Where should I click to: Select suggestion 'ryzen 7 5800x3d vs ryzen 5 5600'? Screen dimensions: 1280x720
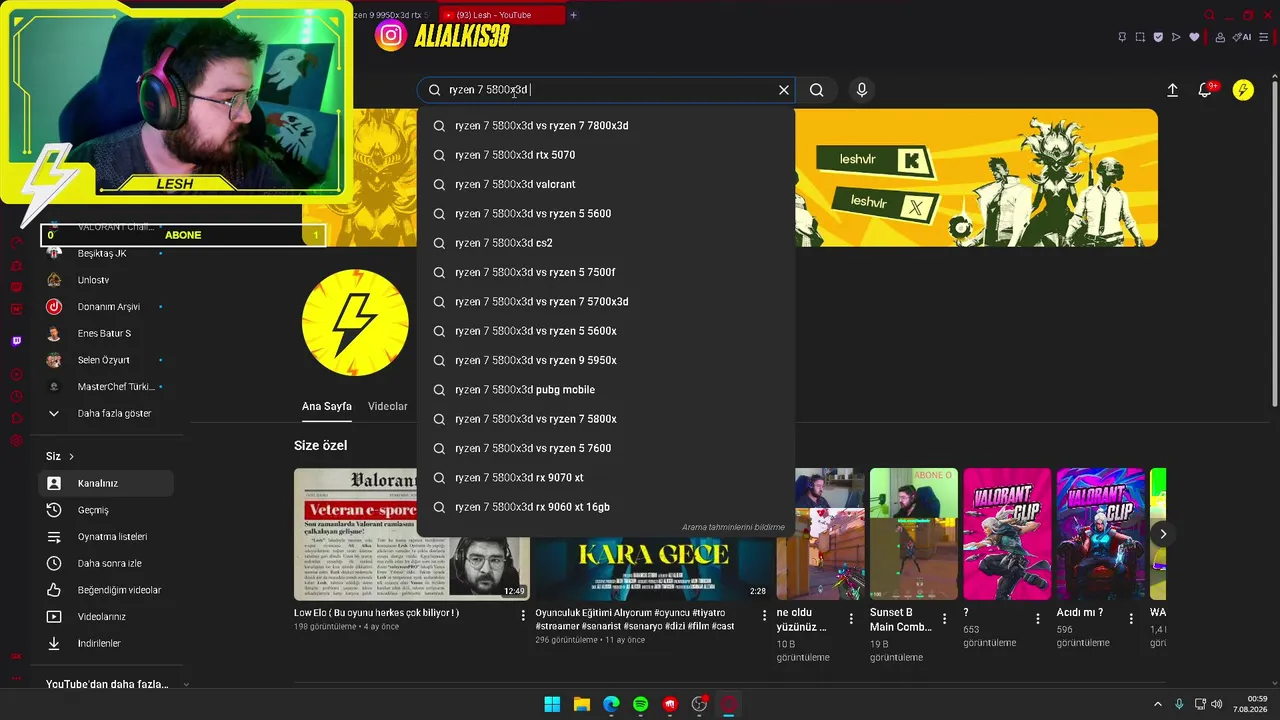point(606,214)
